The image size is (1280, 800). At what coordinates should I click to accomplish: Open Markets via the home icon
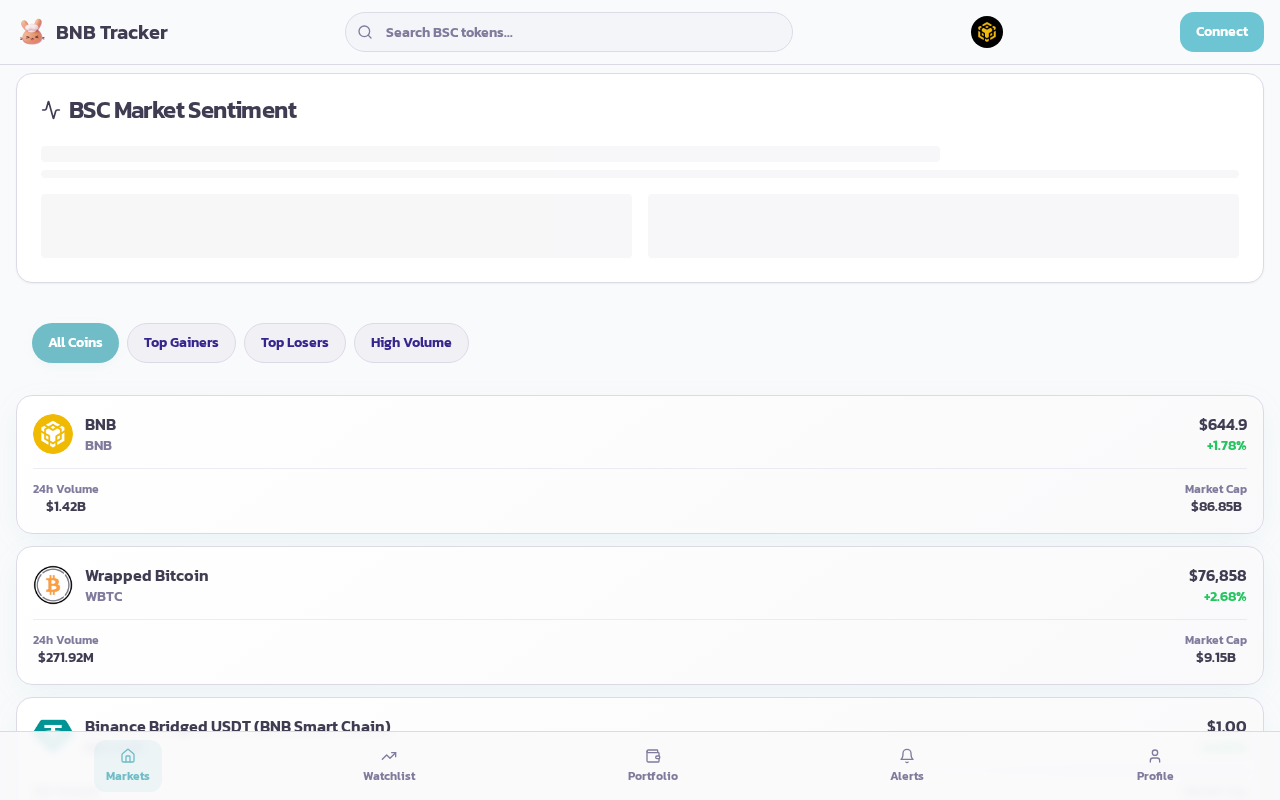click(128, 756)
